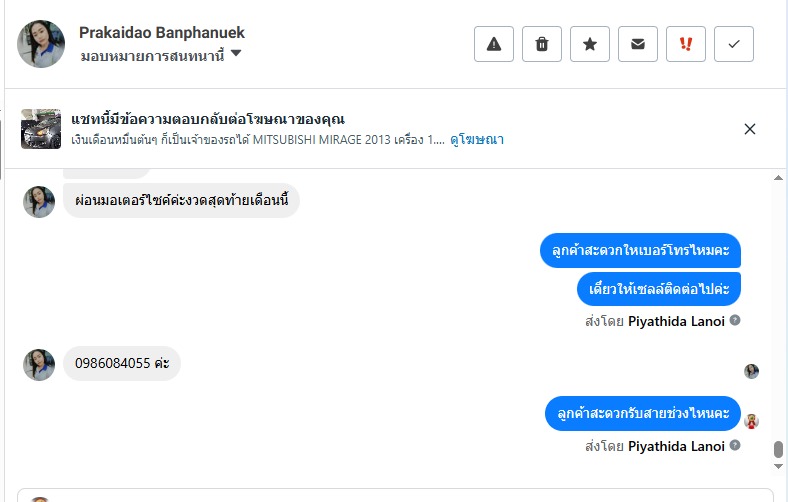
Task: Click info icon beside last Piyathida Lanoi
Action: coord(735,446)
